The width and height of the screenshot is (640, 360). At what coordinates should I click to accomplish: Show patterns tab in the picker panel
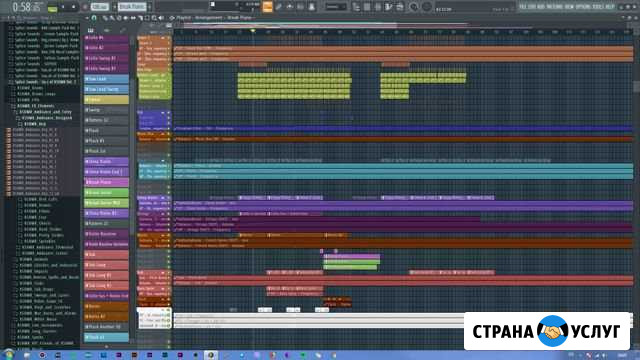tap(91, 30)
